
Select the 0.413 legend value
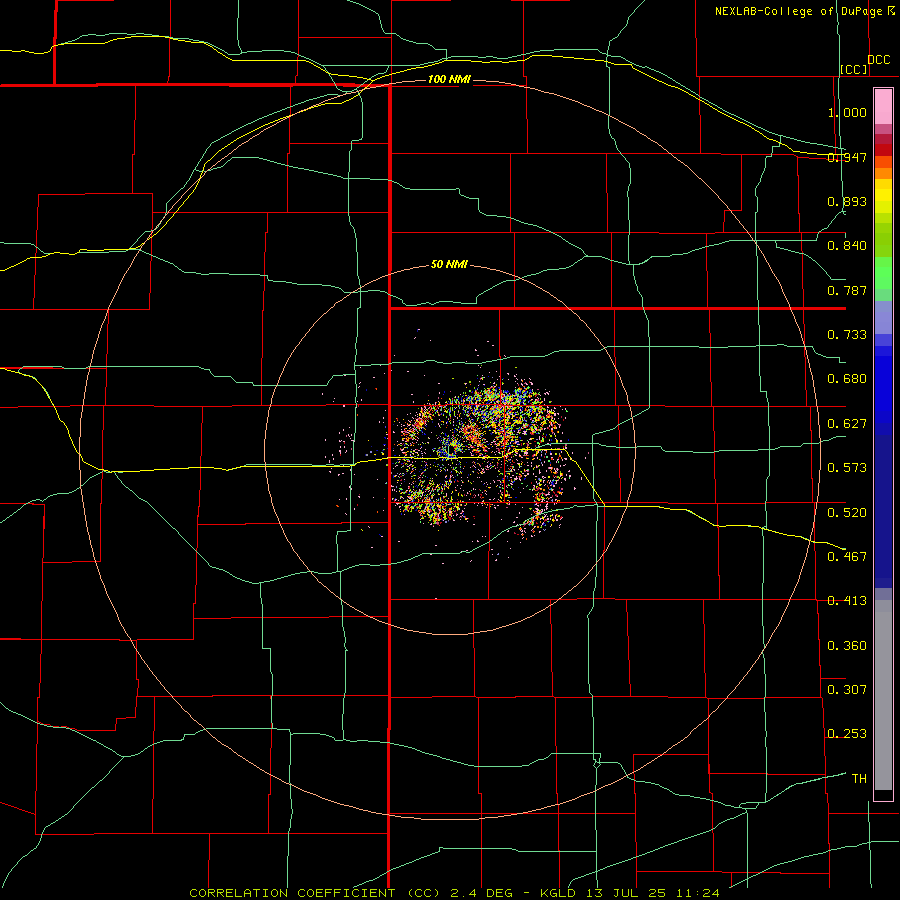click(847, 601)
